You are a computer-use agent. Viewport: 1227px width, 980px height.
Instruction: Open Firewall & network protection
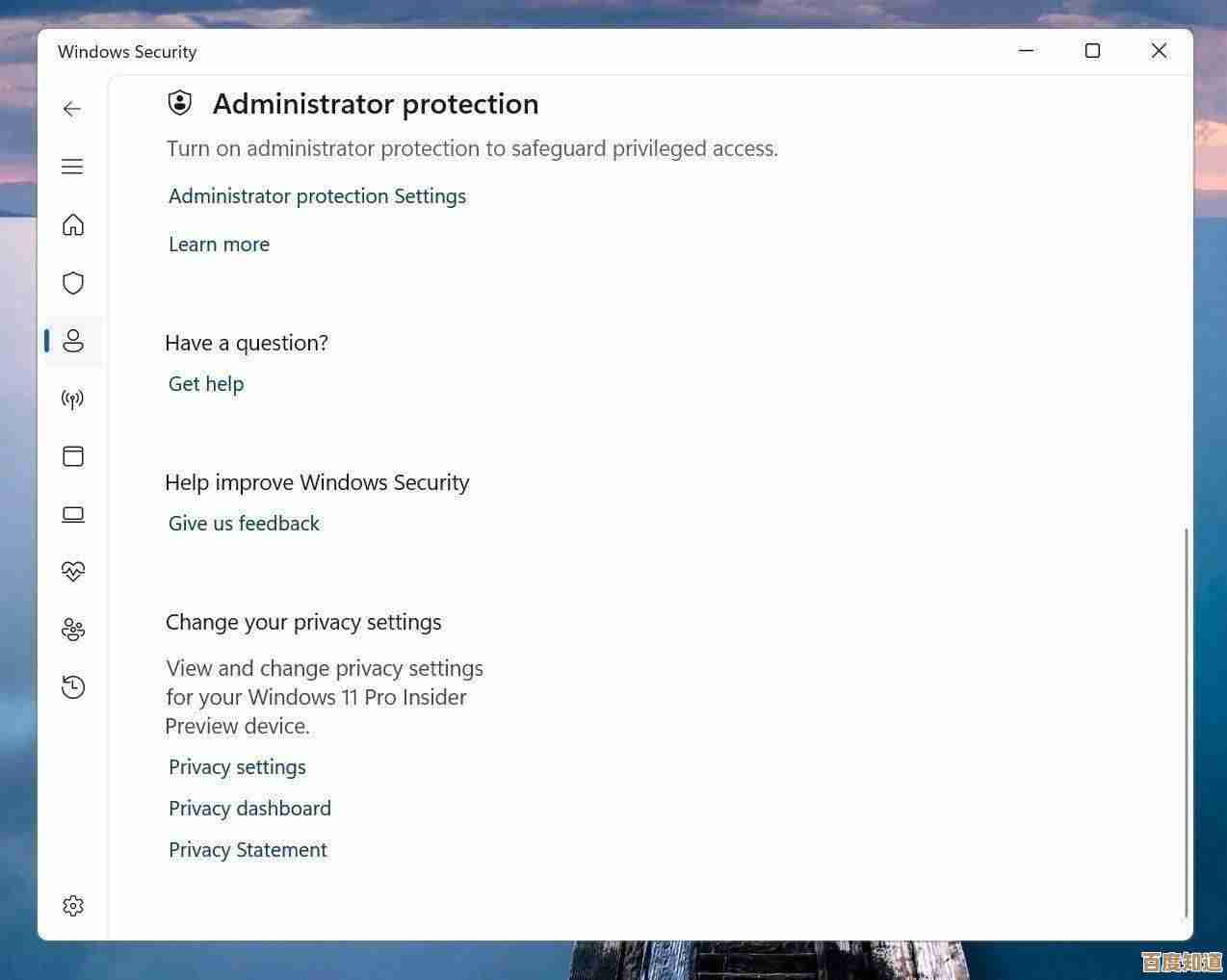pos(73,399)
